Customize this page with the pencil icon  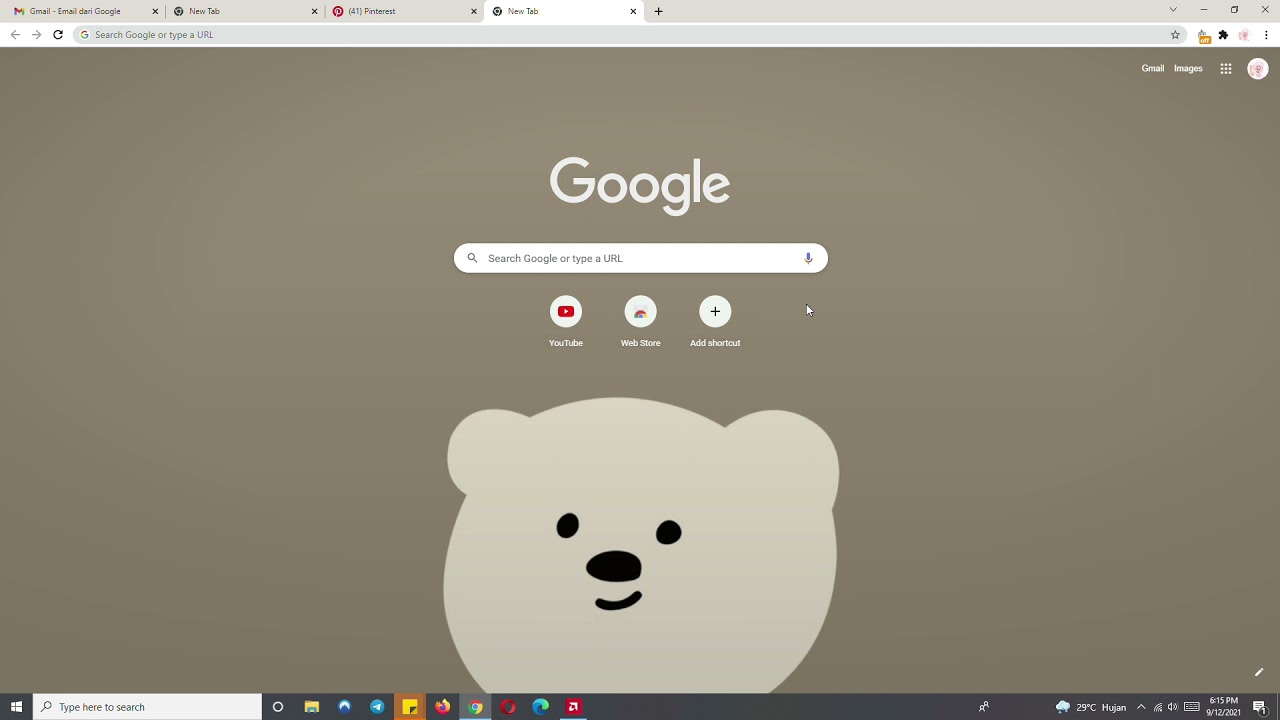[1259, 672]
